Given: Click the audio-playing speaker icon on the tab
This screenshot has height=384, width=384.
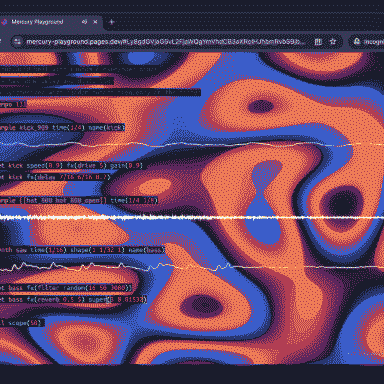Looking at the screenshot, I should click(84, 22).
